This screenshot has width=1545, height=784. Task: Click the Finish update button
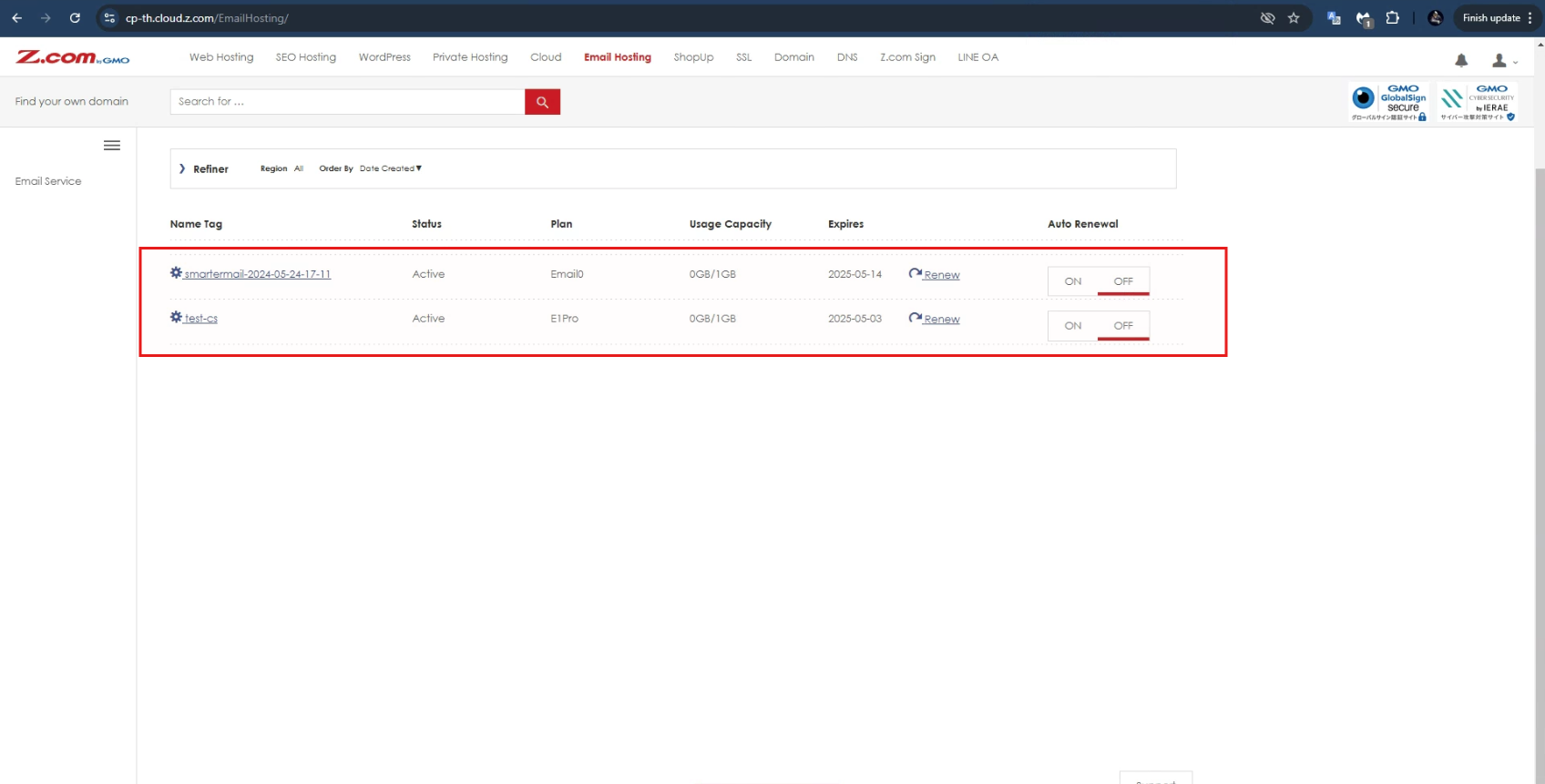coord(1491,18)
